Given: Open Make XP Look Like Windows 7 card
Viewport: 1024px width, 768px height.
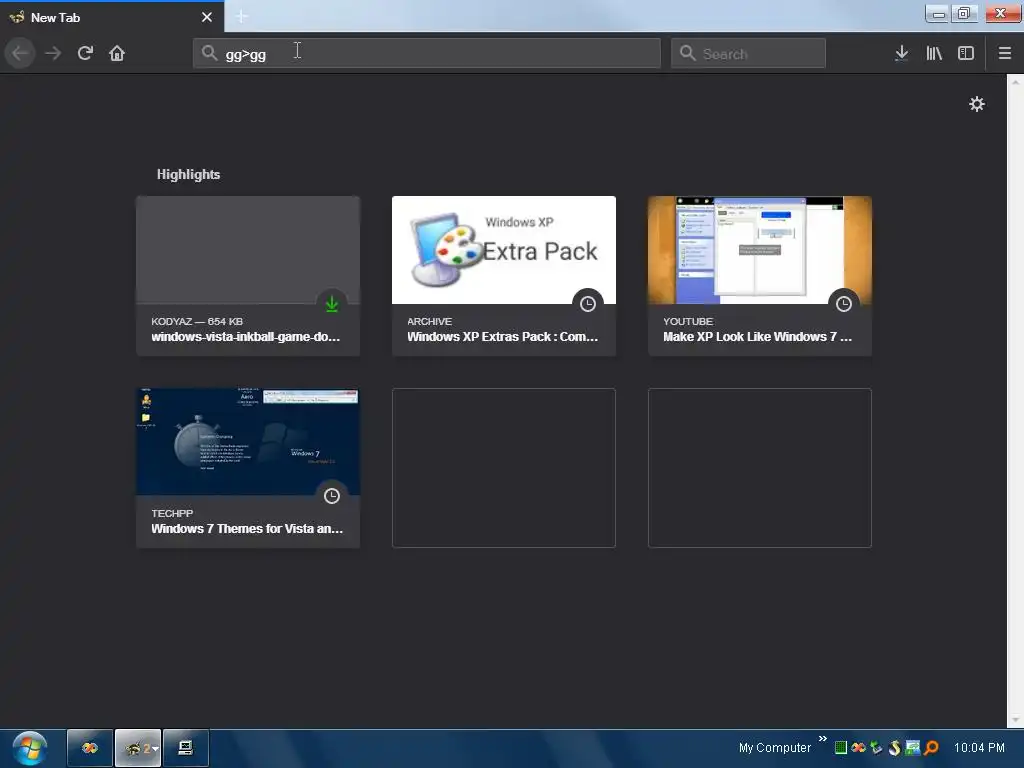Looking at the screenshot, I should (x=760, y=276).
